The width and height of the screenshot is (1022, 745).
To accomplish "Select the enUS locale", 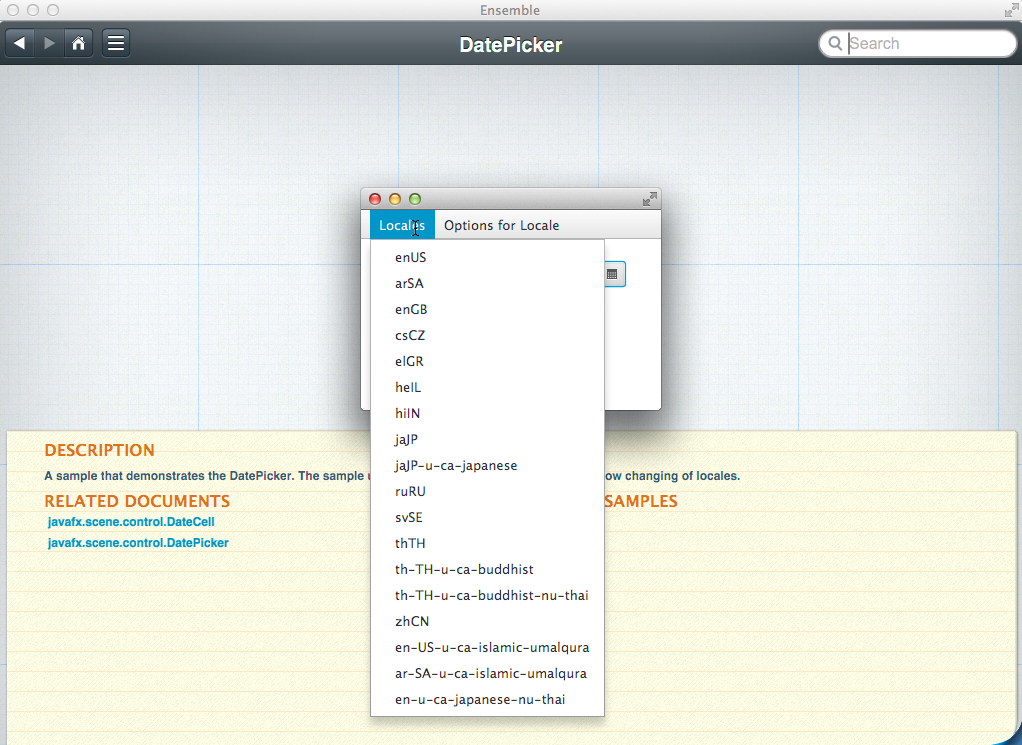I will tap(411, 257).
